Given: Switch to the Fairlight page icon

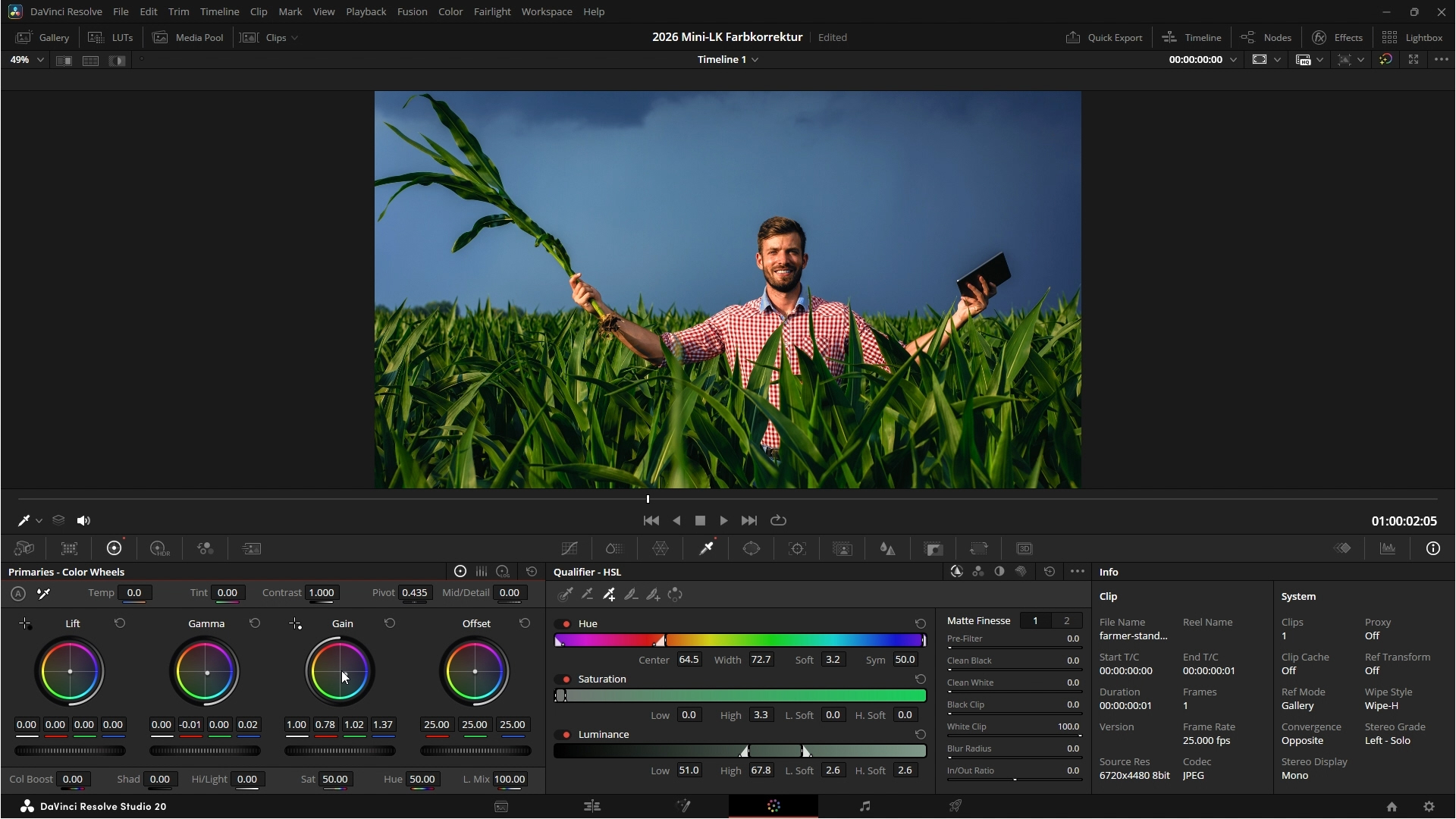Looking at the screenshot, I should (864, 806).
